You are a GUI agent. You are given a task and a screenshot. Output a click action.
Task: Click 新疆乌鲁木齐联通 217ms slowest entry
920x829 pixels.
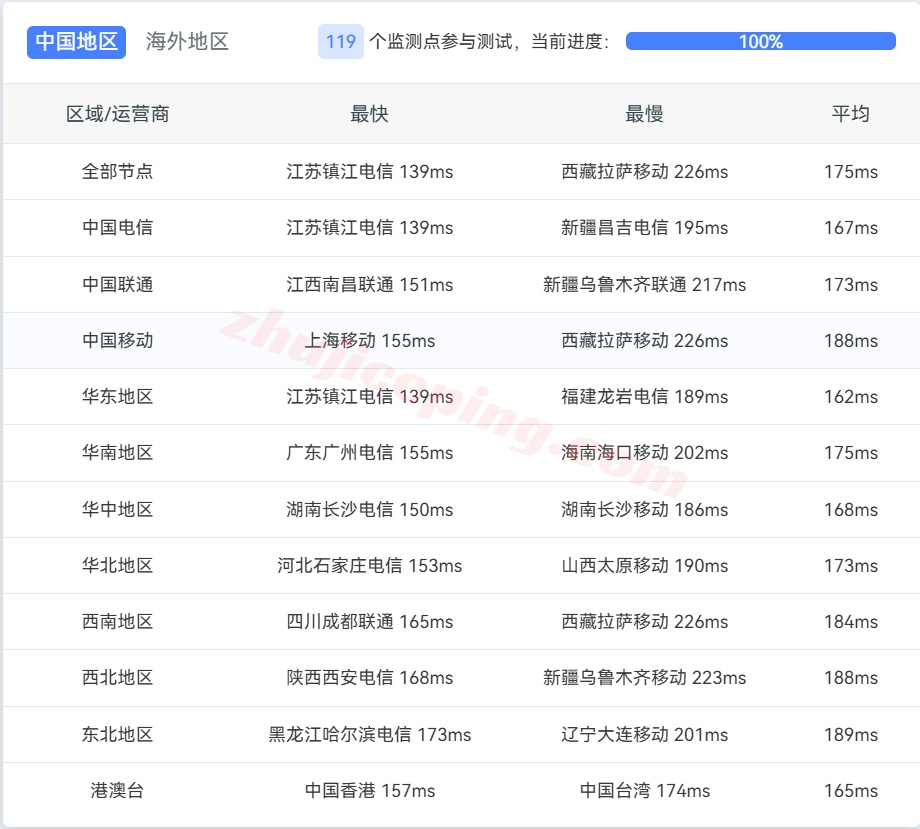(x=644, y=285)
